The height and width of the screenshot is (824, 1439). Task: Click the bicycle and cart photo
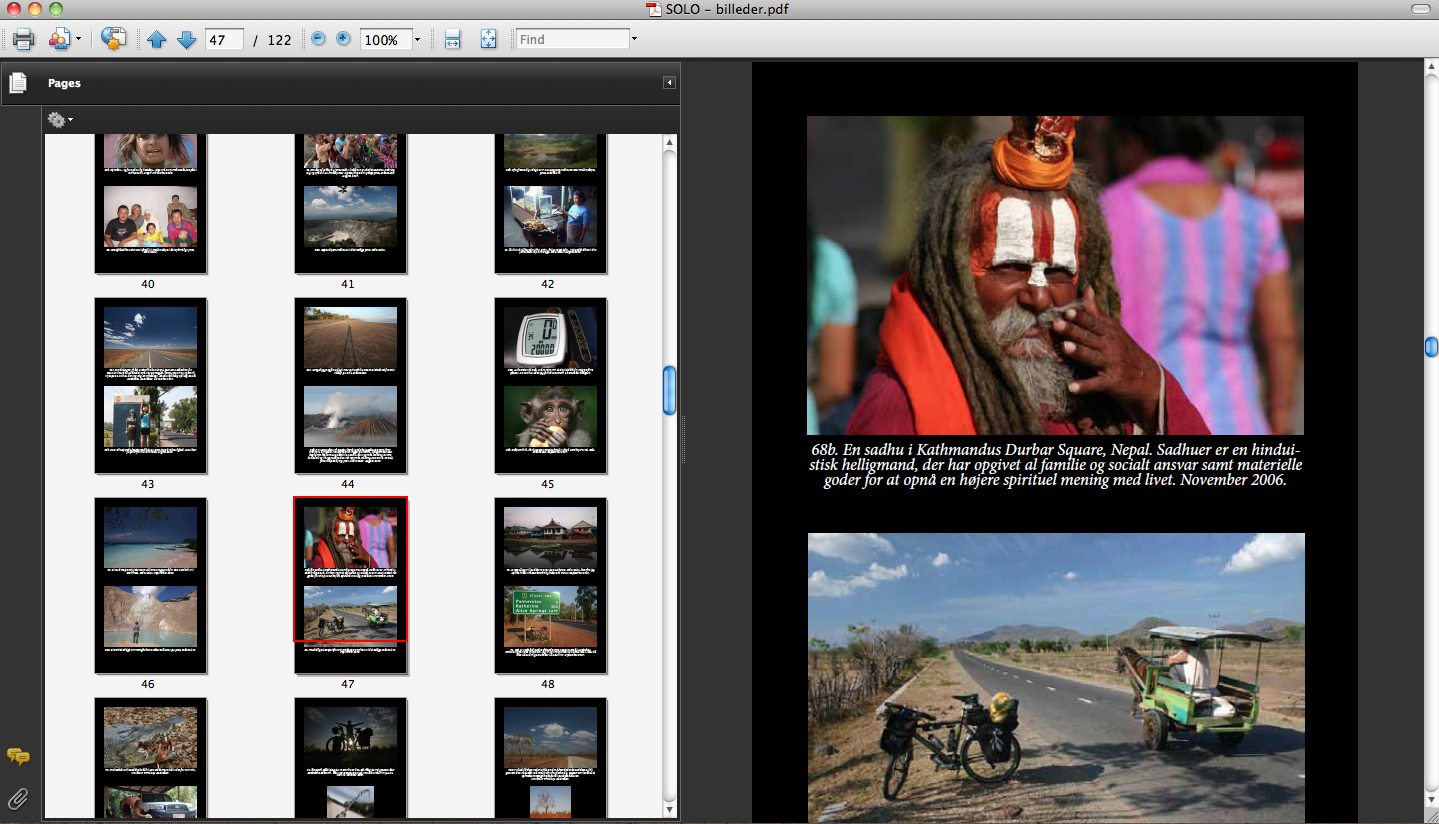(x=1056, y=678)
